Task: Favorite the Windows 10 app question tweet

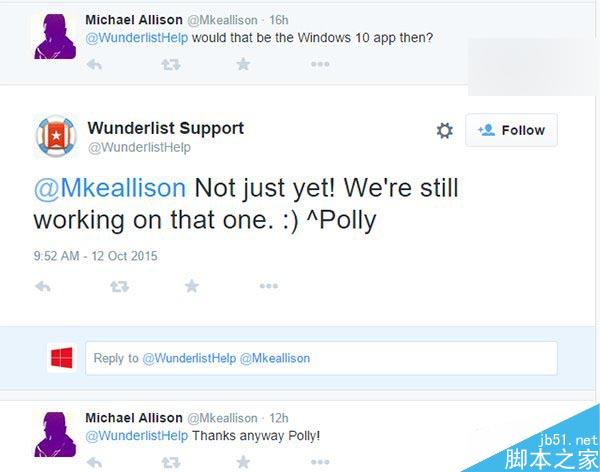Action: click(243, 65)
